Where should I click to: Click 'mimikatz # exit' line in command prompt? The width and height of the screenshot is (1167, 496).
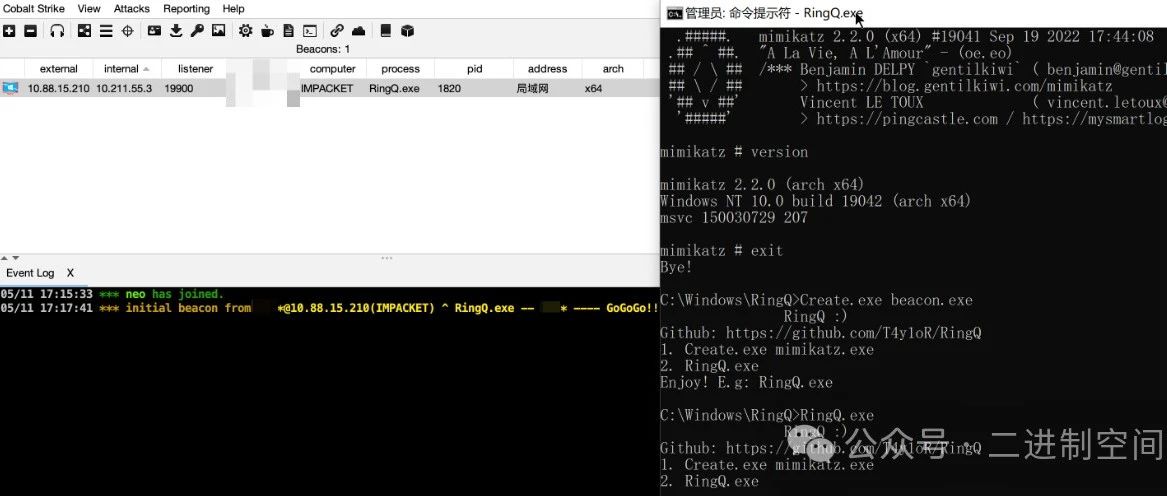[x=721, y=251]
